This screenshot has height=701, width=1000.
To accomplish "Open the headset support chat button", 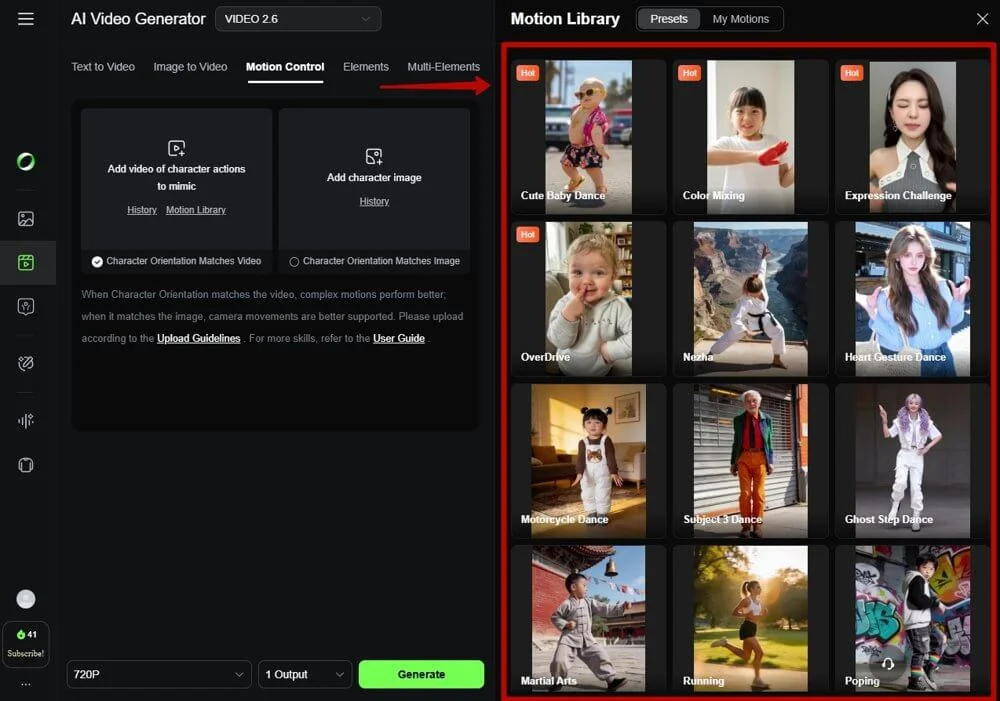I will pos(886,665).
